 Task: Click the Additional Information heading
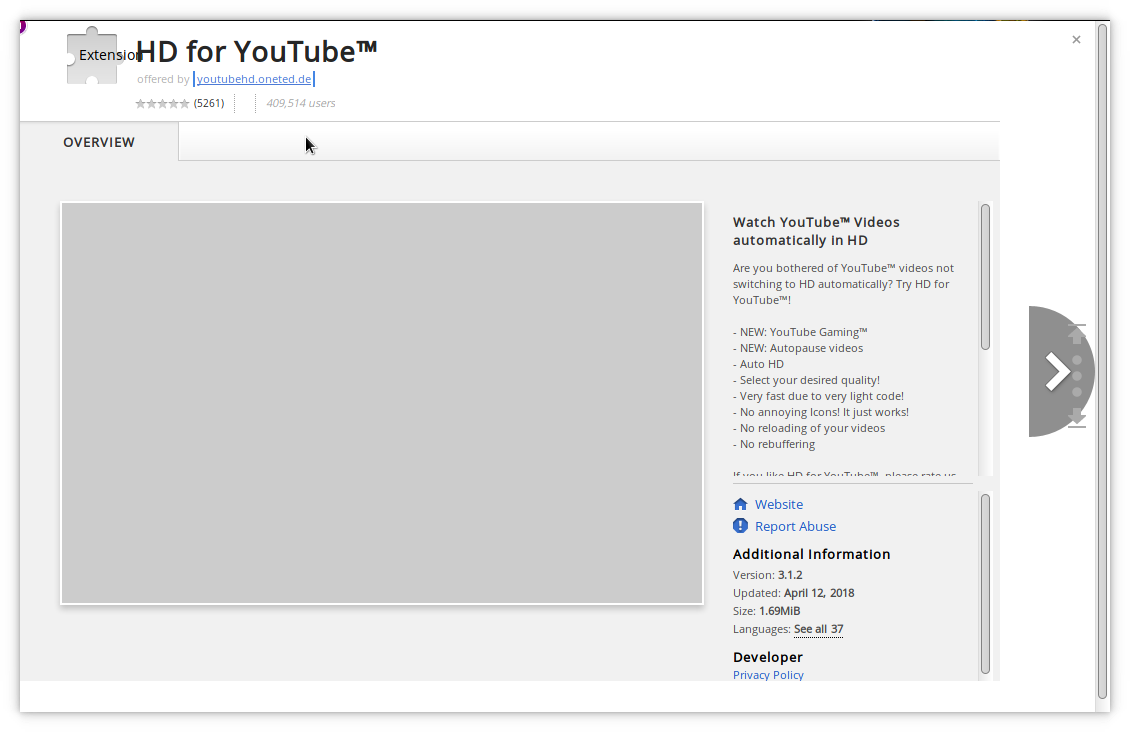(811, 554)
